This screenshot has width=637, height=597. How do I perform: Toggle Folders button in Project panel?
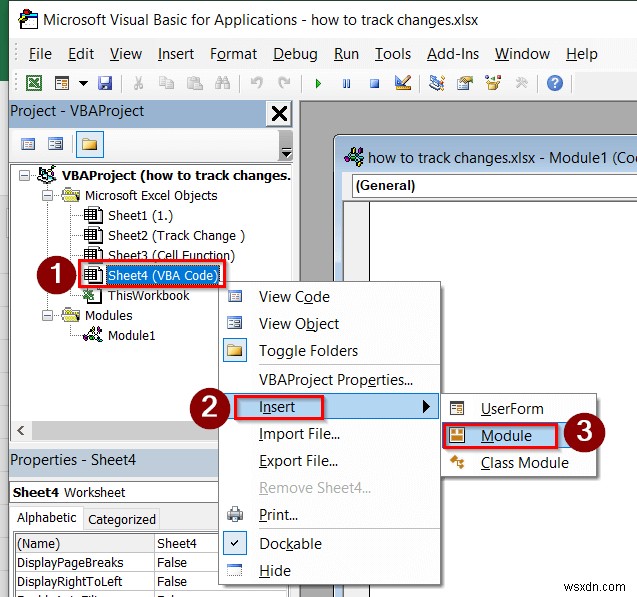89,144
